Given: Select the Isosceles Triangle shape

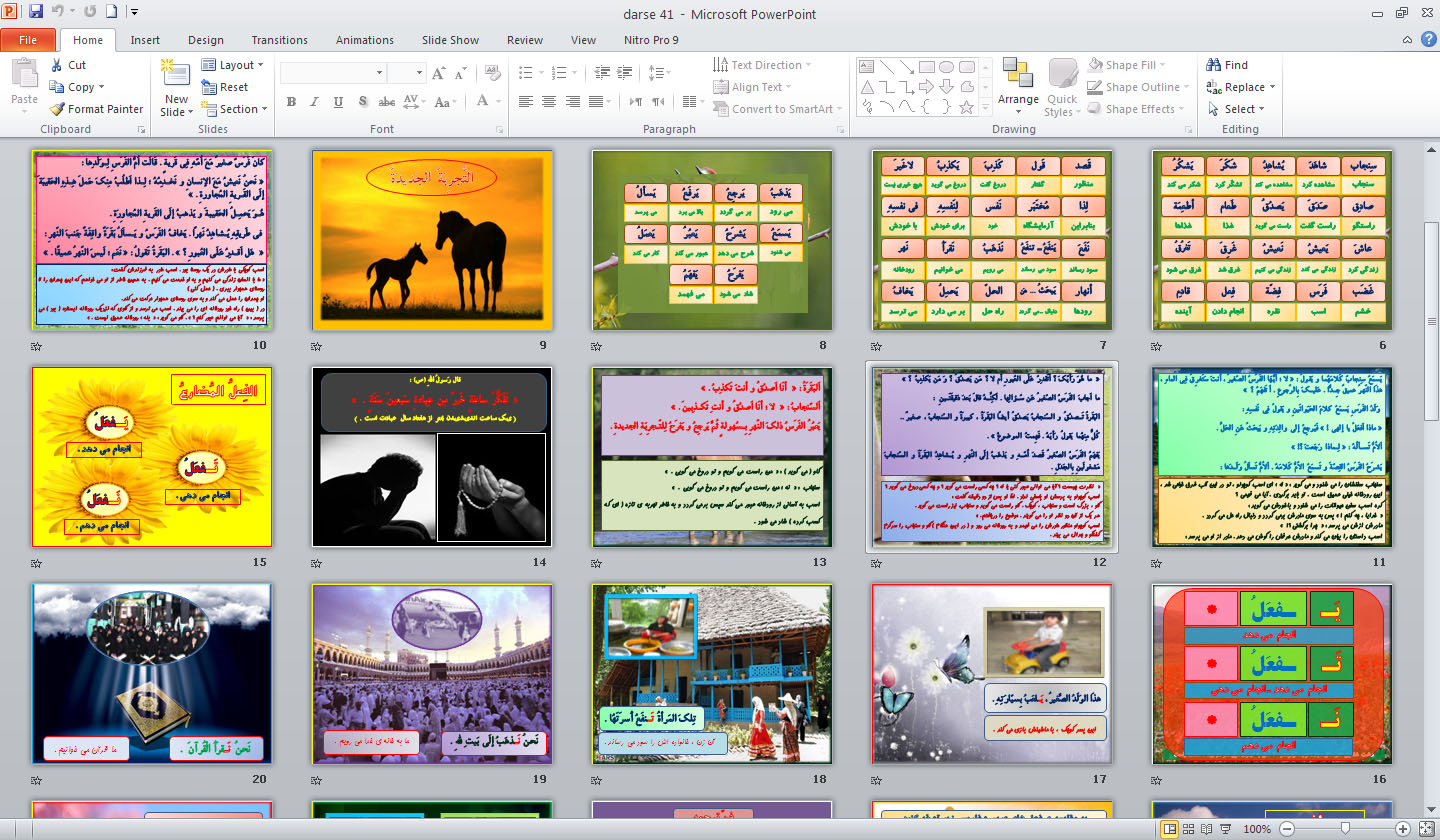Looking at the screenshot, I should click(x=868, y=86).
